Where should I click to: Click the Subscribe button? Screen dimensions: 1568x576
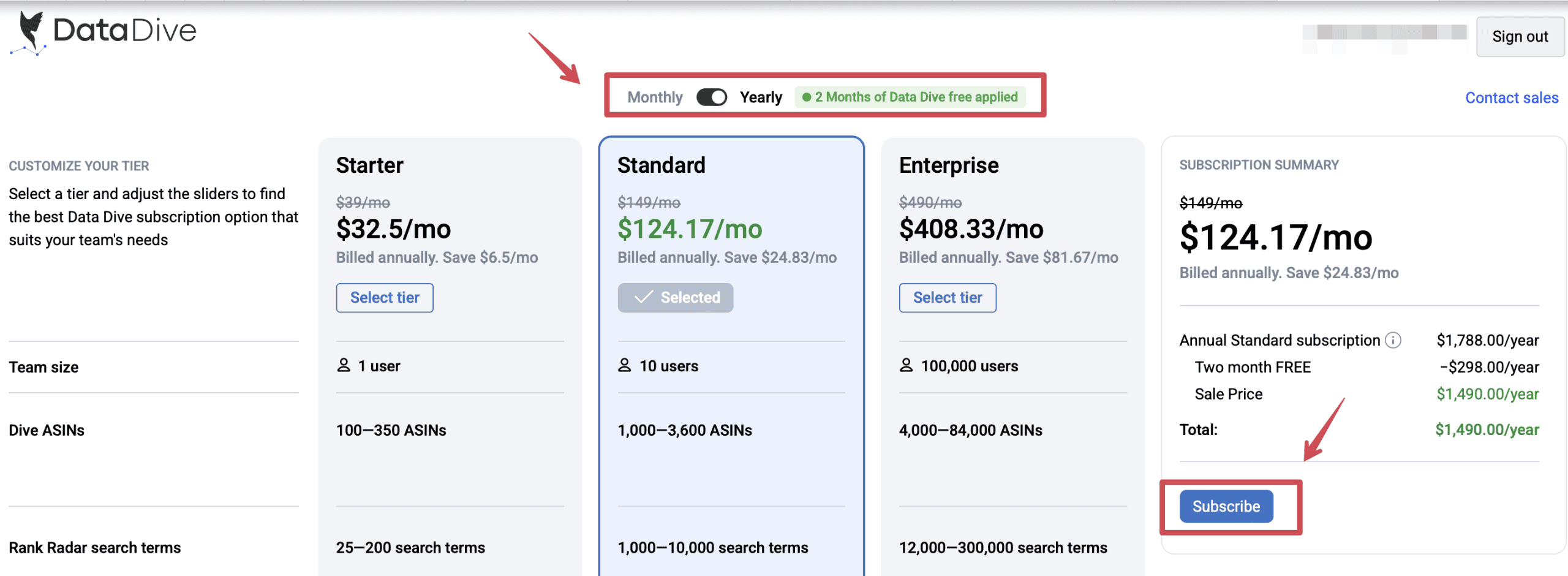[x=1226, y=507]
